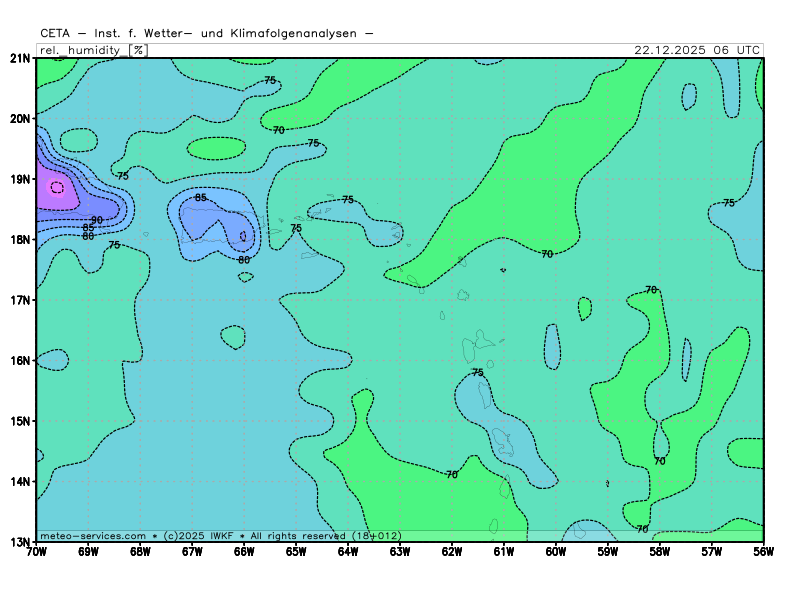Open the meteo-services.com footer link
The height and width of the screenshot is (600, 800).
pyautogui.click(x=92, y=536)
